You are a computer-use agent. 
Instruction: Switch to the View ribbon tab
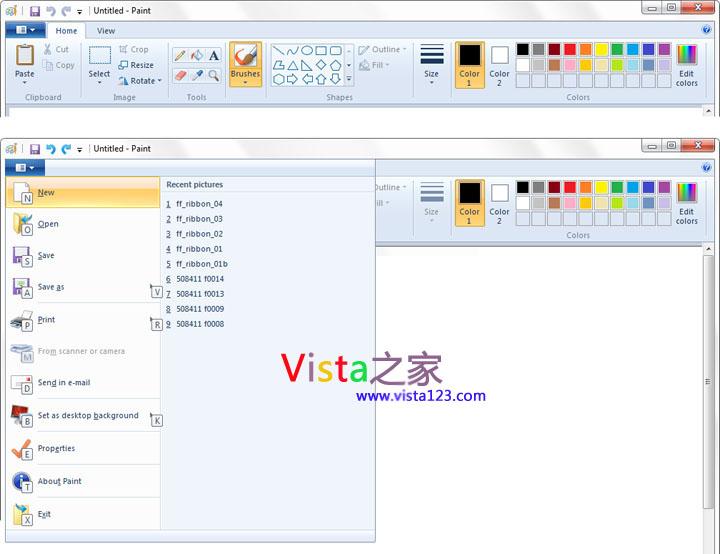(106, 31)
